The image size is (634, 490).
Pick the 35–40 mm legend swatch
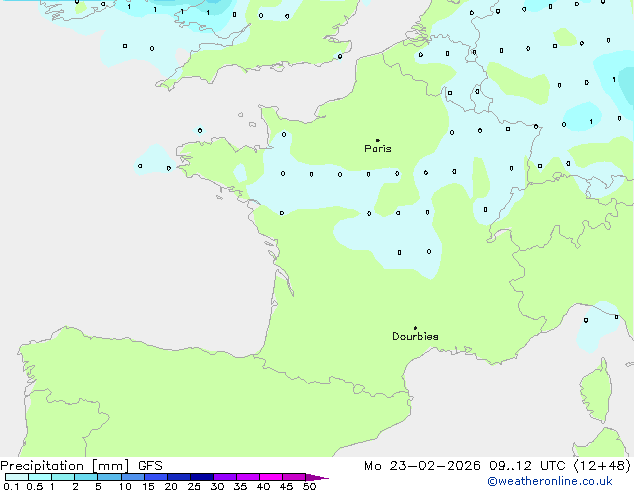248,477
